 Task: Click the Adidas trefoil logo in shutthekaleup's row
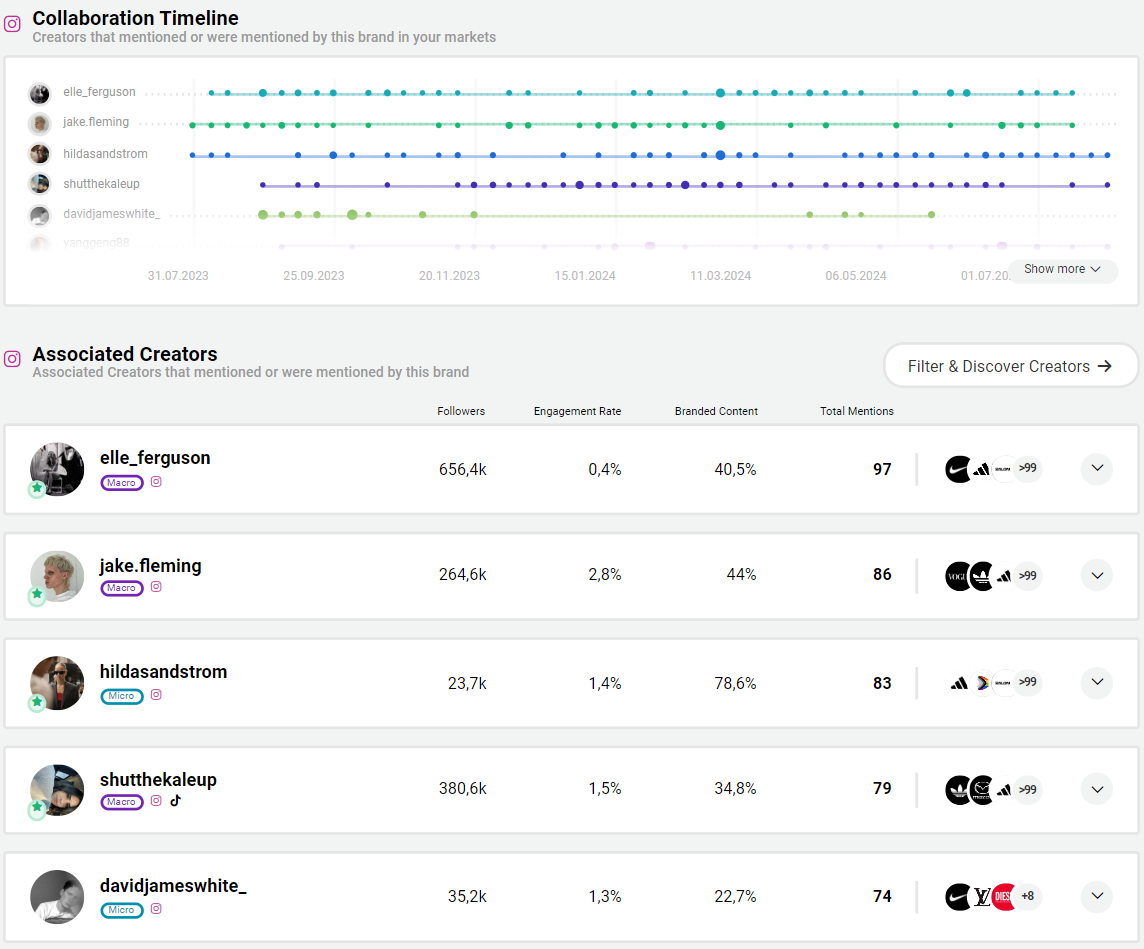click(958, 790)
